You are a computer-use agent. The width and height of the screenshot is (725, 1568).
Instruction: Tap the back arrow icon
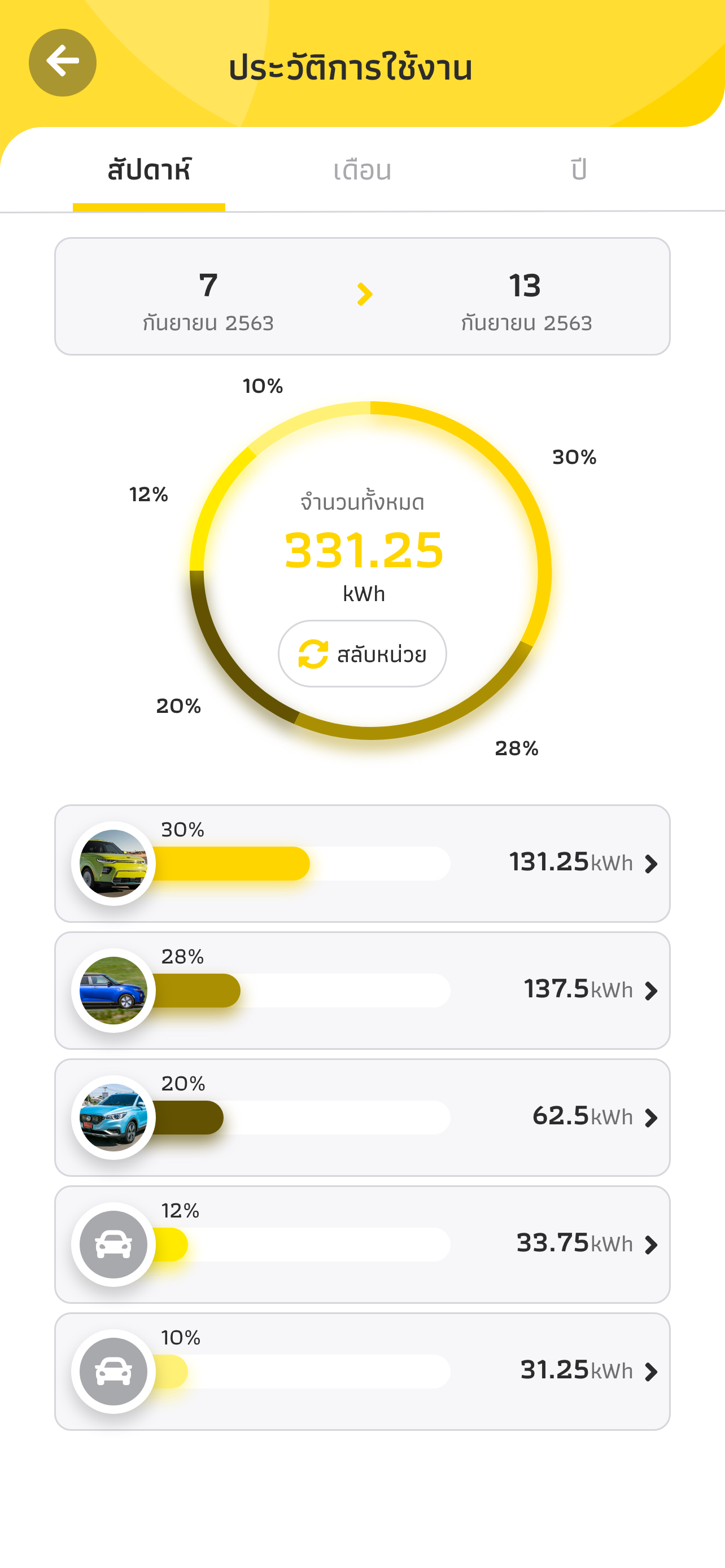pos(62,63)
